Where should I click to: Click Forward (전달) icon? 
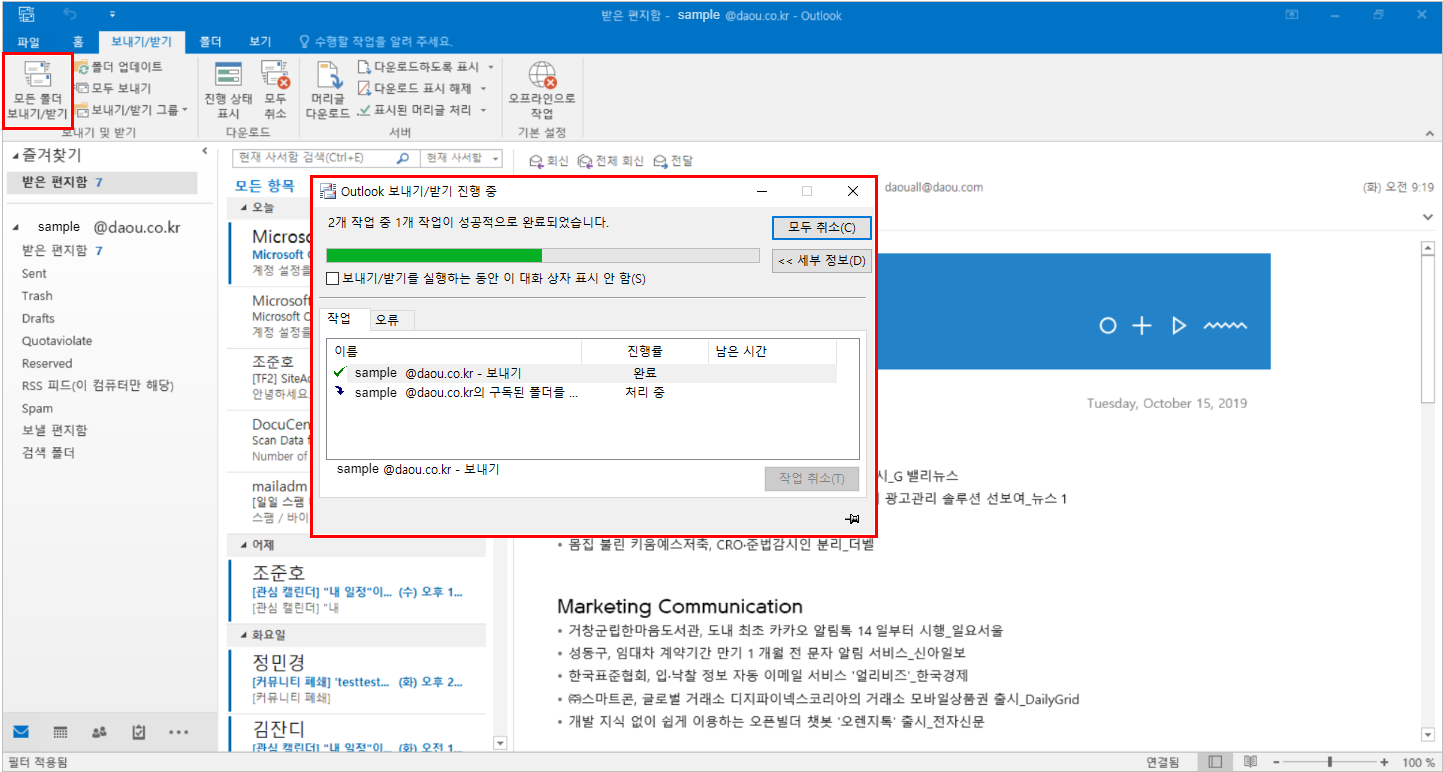click(660, 161)
